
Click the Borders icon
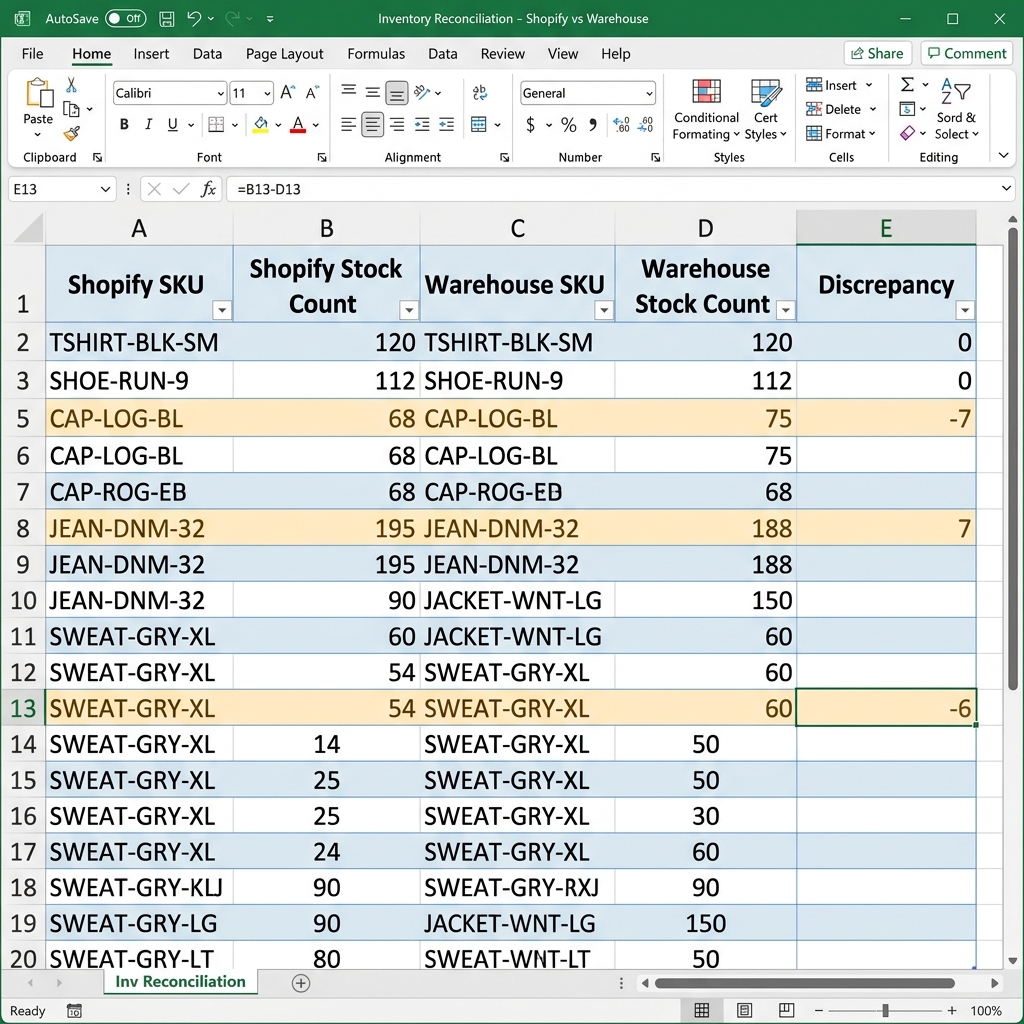pos(216,124)
